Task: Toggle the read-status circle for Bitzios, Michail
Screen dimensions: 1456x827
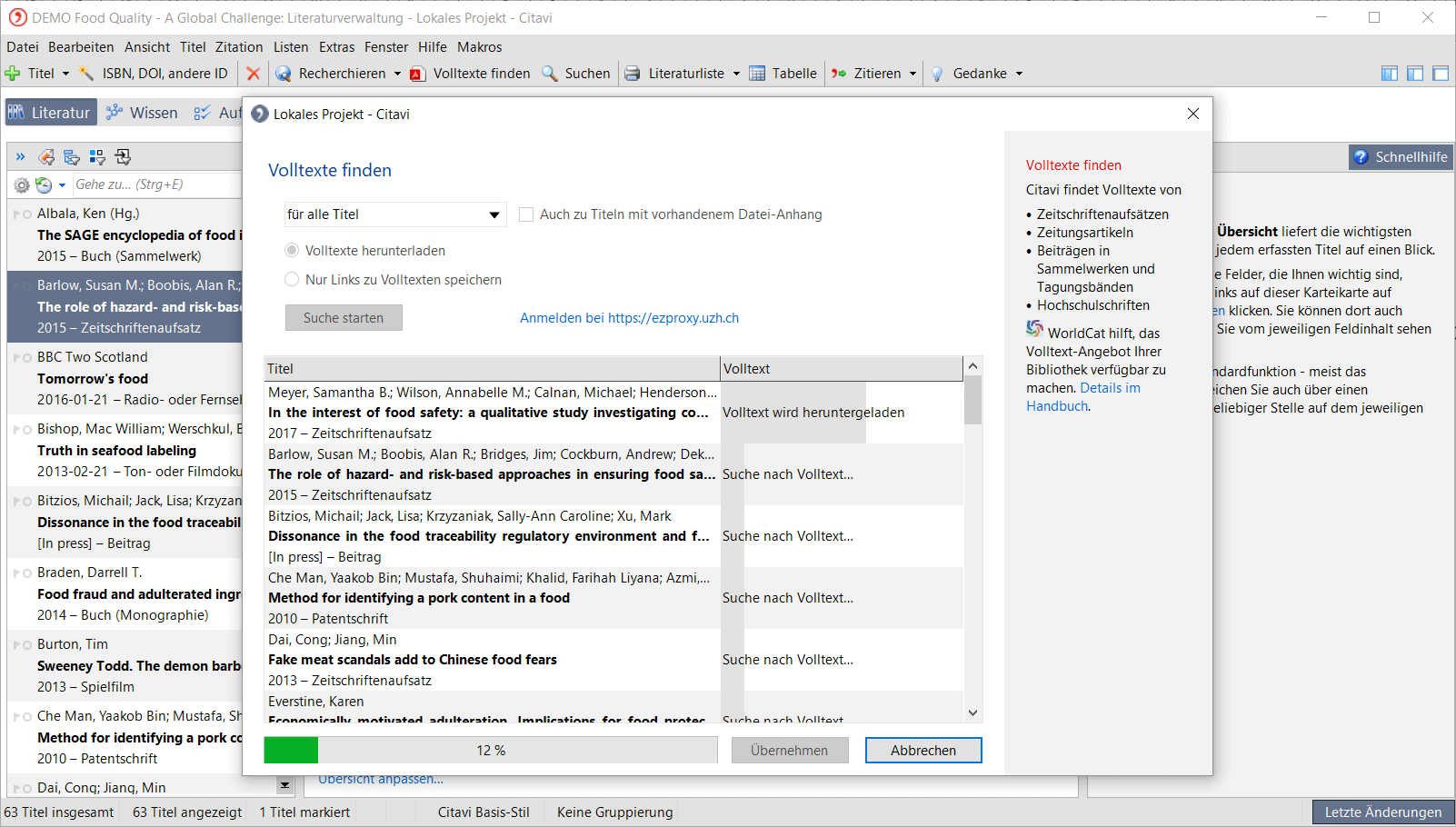Action: coord(27,502)
